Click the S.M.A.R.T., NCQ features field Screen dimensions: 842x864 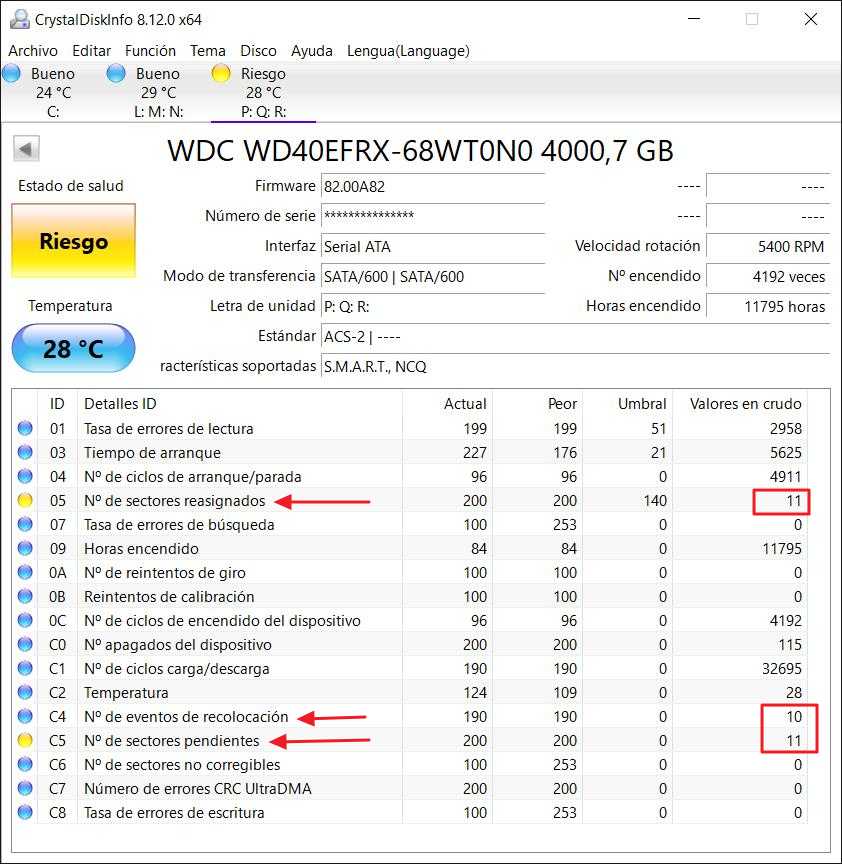click(575, 366)
